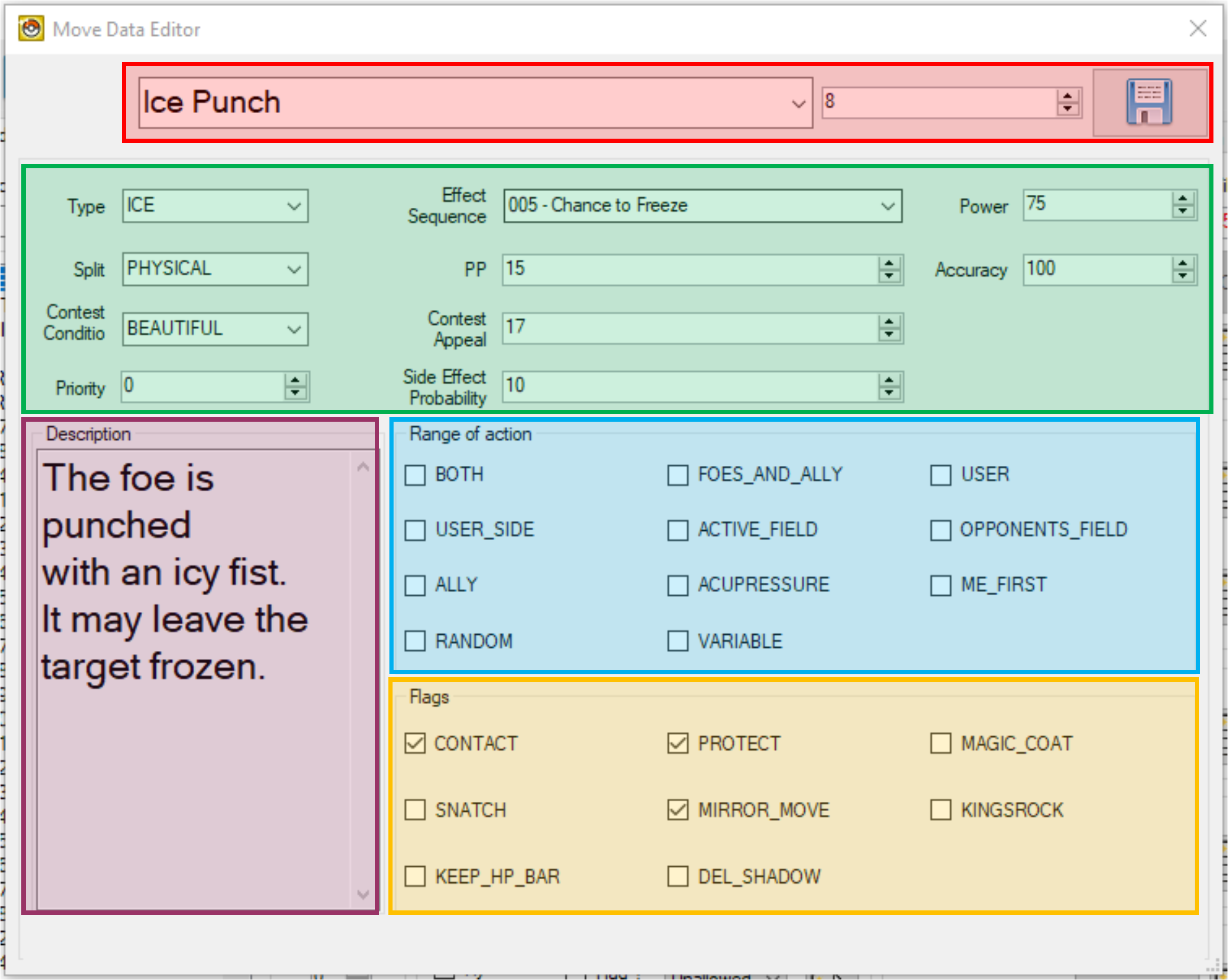Uncheck the CONTACT flag checkbox
1228x980 pixels.
click(x=415, y=743)
